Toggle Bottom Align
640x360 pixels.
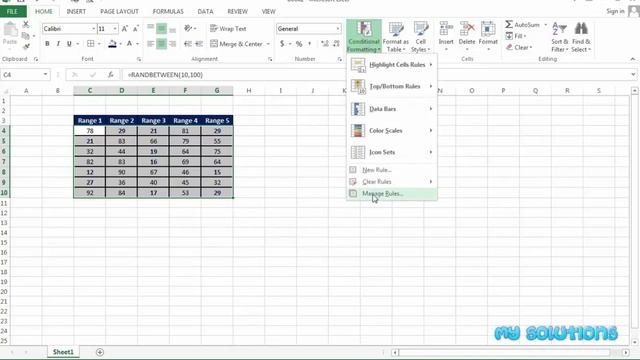click(173, 29)
